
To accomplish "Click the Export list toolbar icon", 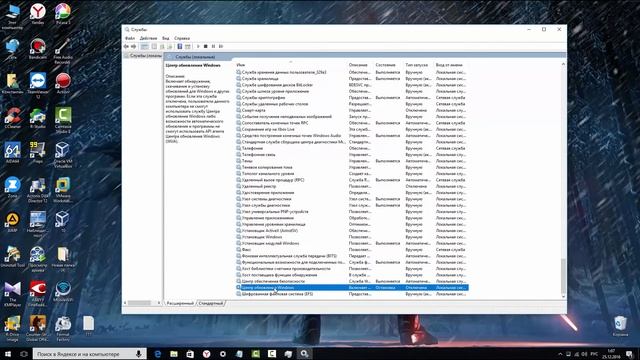I will pos(169,47).
